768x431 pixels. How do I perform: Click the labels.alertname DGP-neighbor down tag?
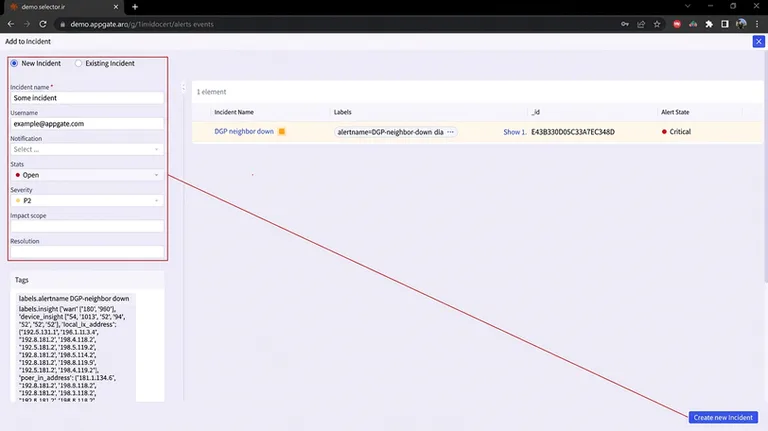(74, 298)
